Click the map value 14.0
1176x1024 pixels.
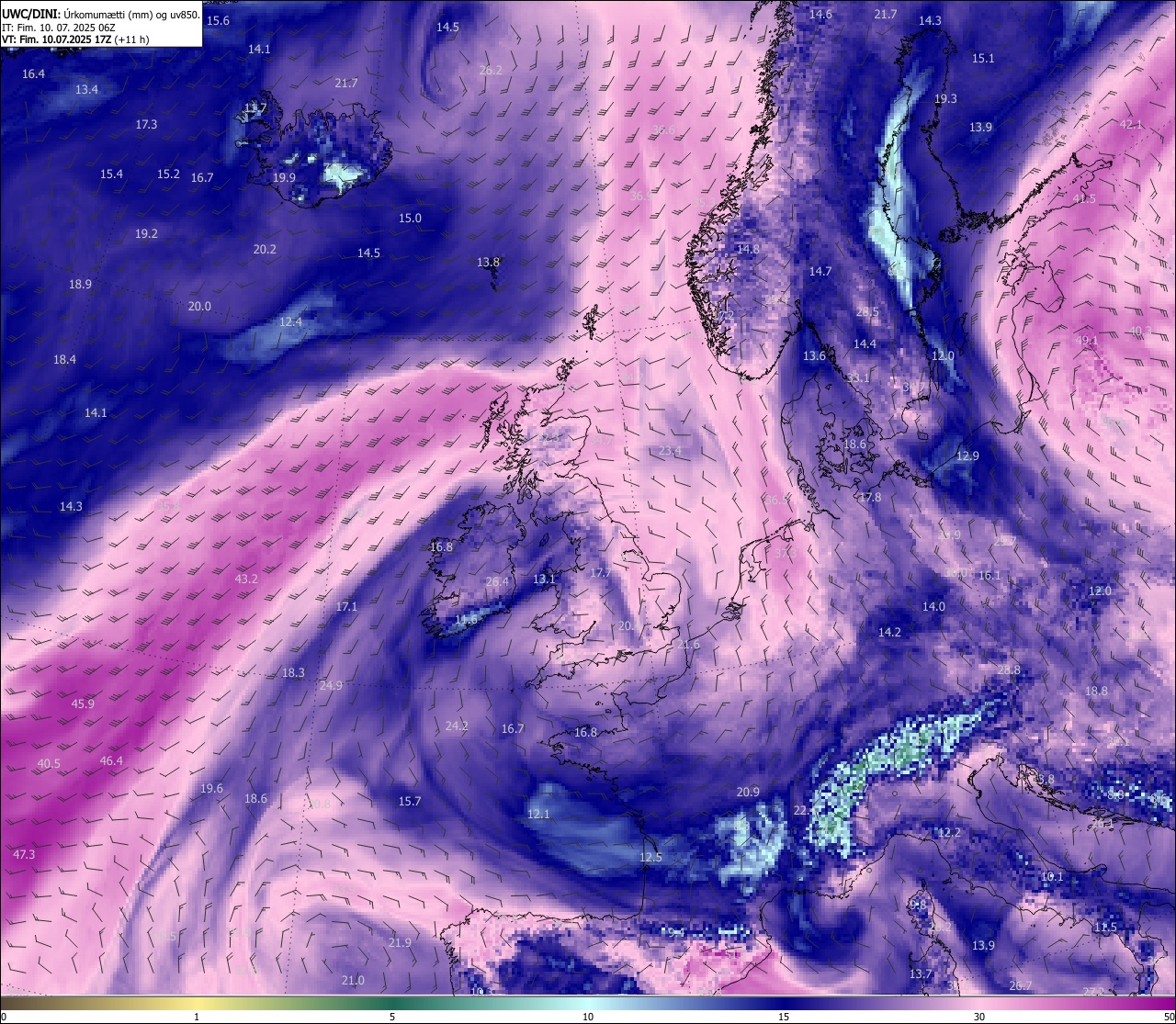click(x=933, y=606)
